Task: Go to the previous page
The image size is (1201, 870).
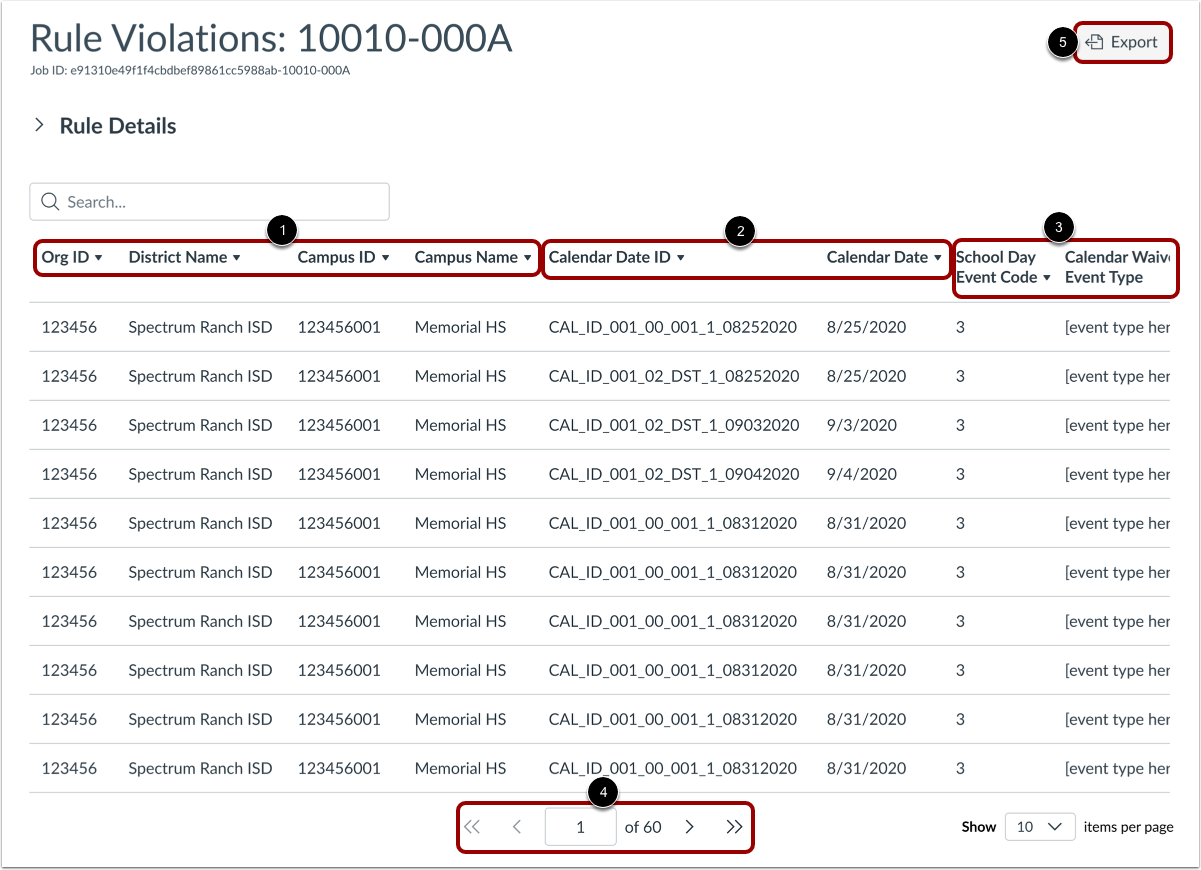Action: pos(517,827)
